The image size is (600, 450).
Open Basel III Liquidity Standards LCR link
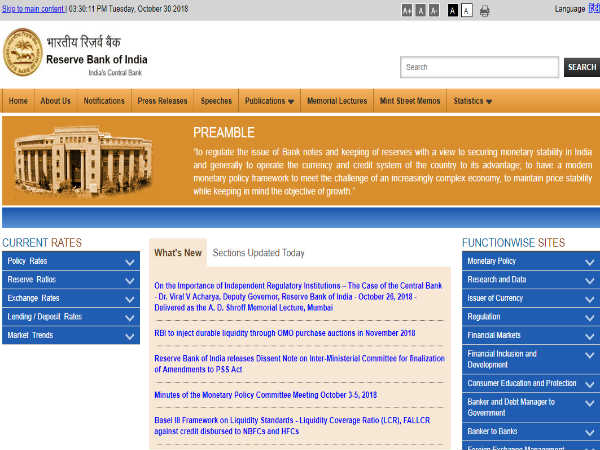[x=292, y=426]
